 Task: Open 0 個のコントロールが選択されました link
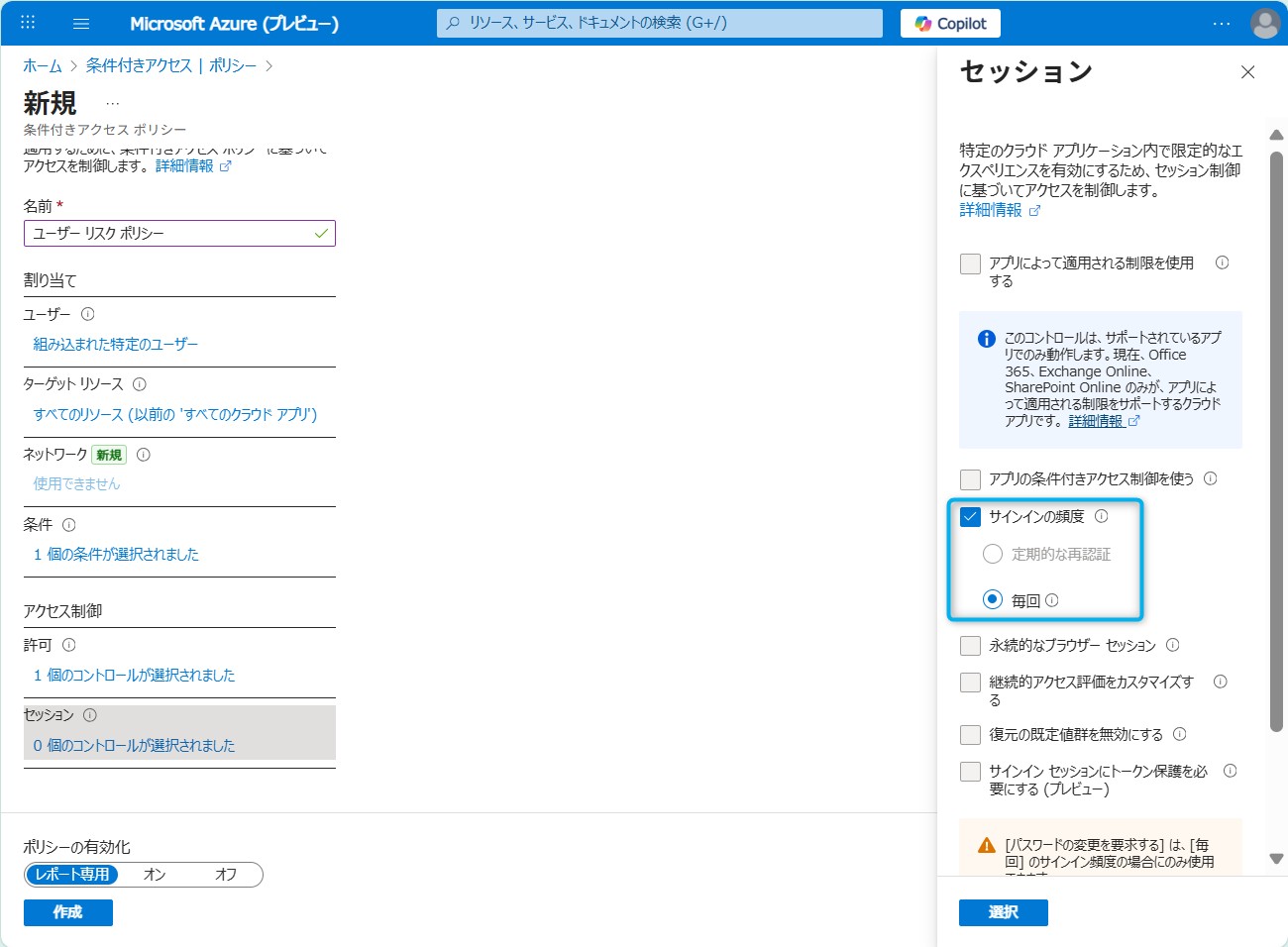134,745
